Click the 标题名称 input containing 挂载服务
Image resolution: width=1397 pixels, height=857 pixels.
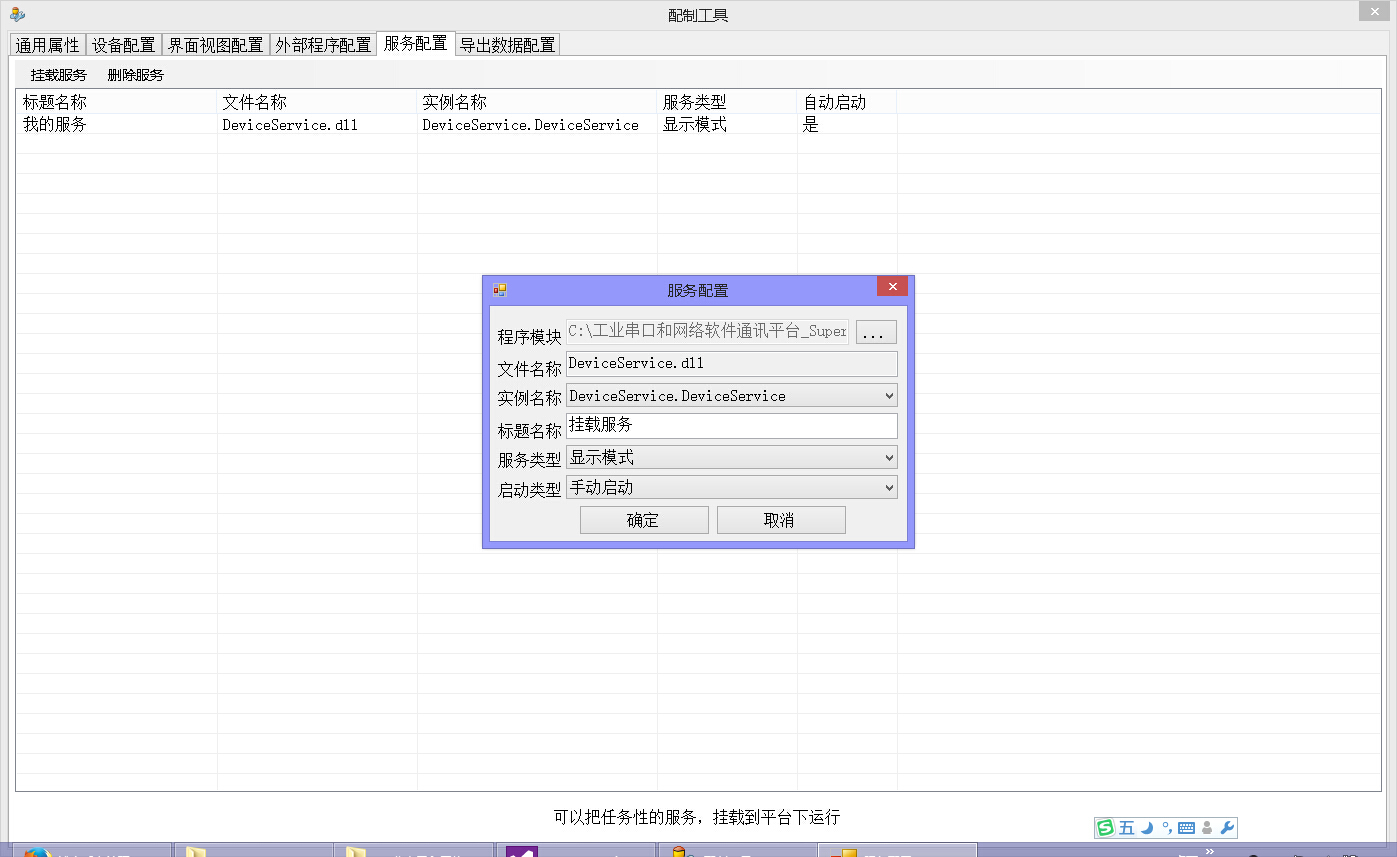pos(732,426)
